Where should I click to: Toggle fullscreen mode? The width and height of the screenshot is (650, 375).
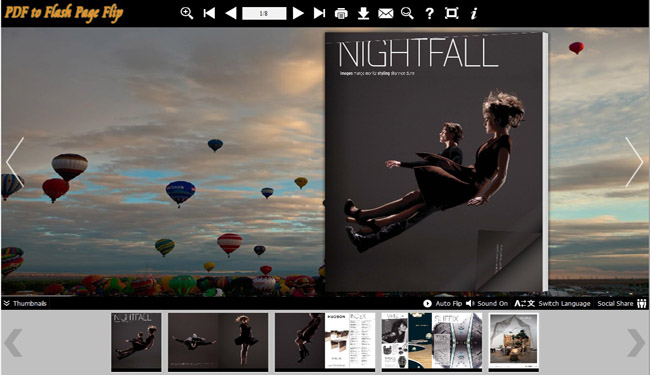pos(451,13)
